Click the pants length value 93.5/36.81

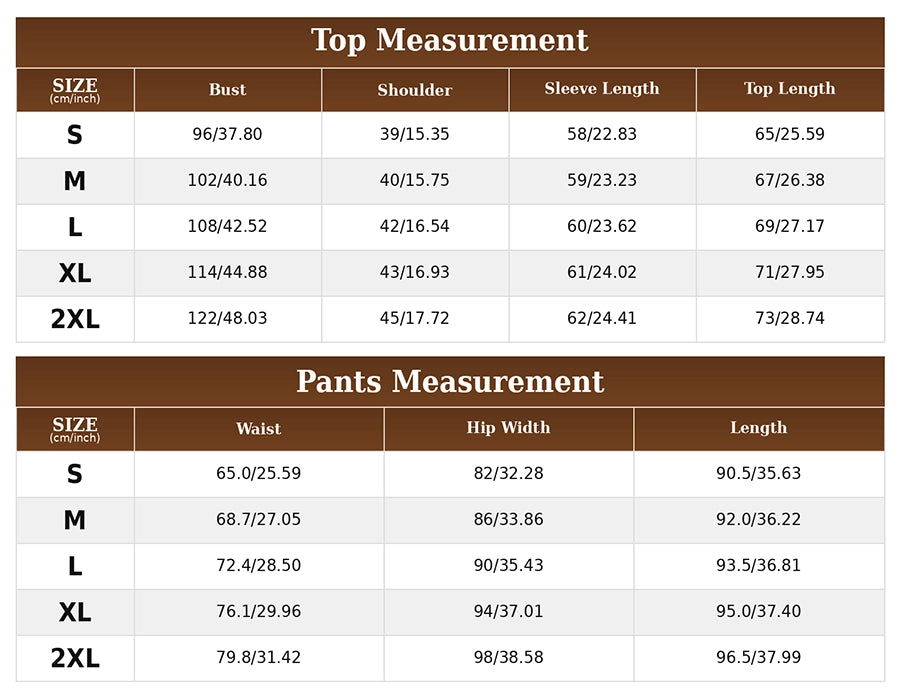(x=758, y=565)
